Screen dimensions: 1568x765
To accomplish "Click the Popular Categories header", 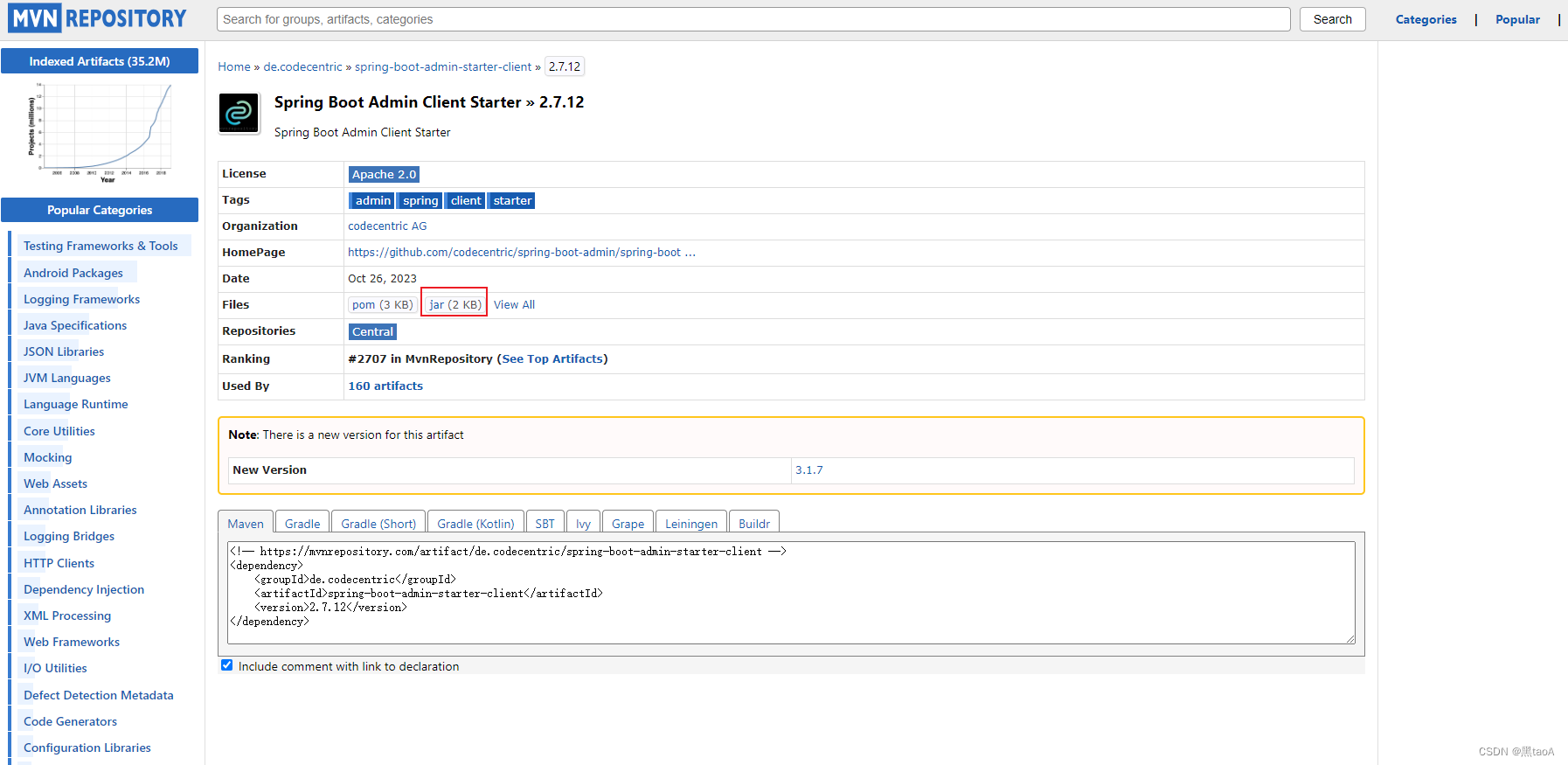I will click(100, 210).
